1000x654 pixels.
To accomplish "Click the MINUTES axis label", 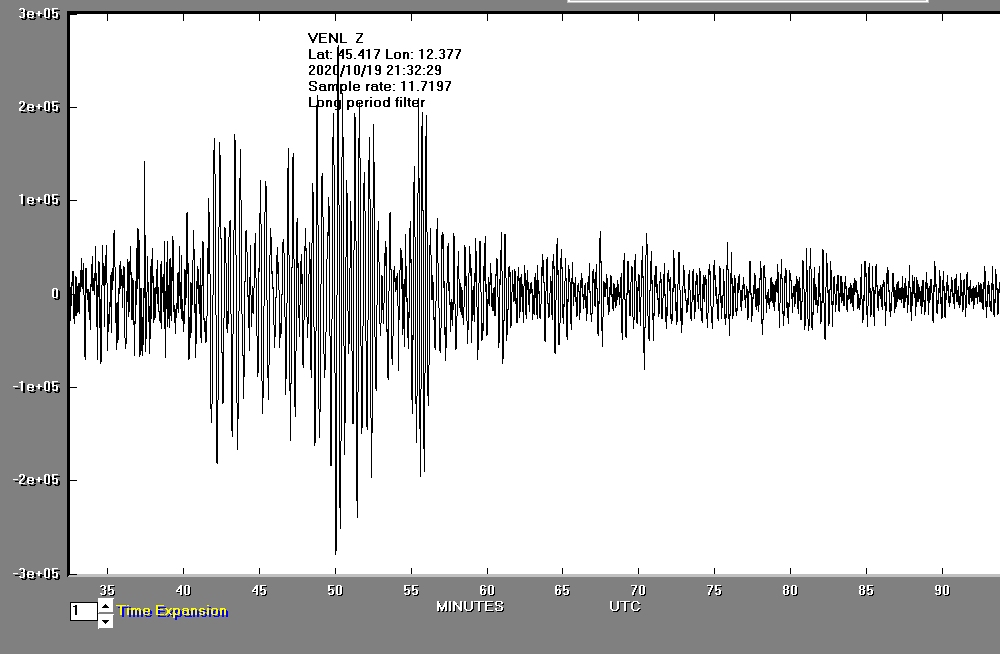I will [469, 606].
